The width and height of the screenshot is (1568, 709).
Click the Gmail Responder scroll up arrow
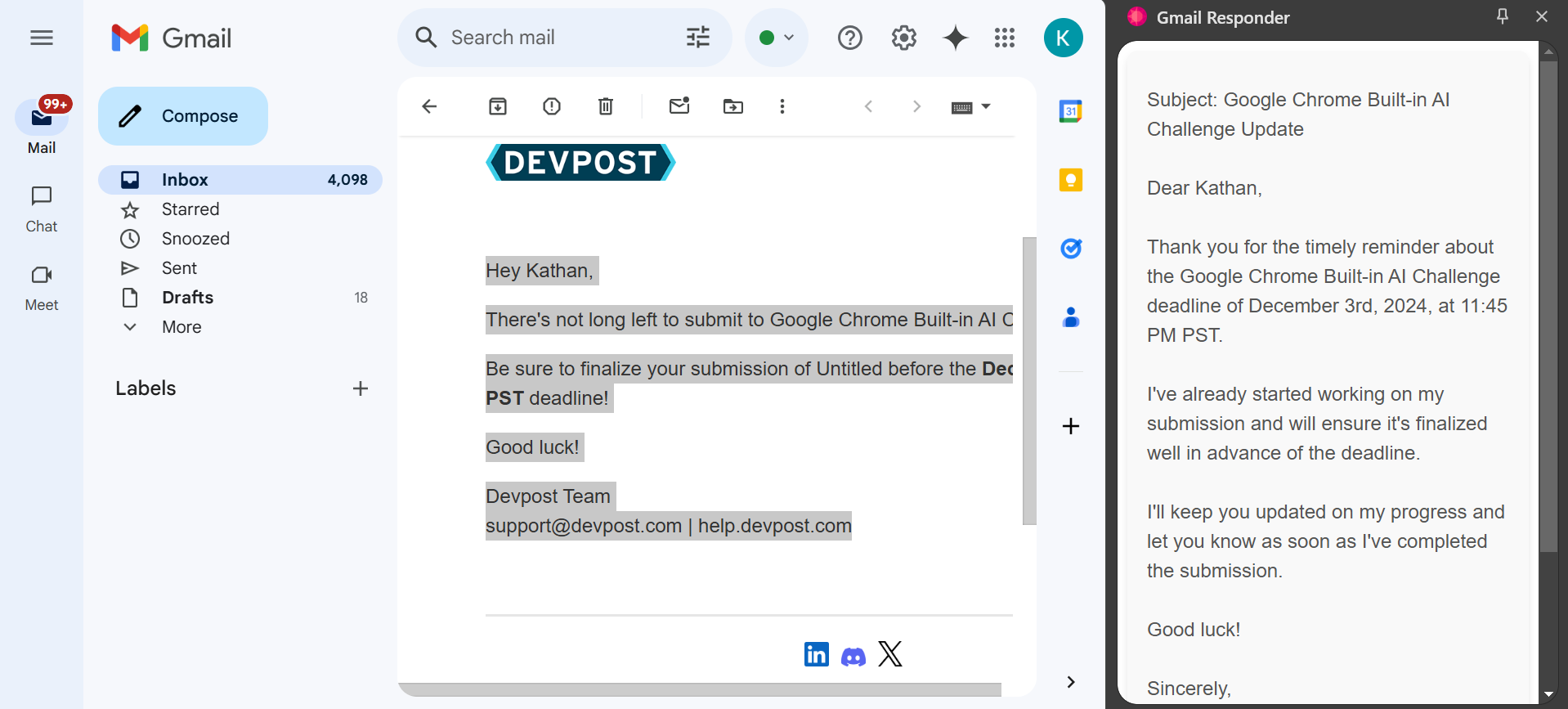1548,52
